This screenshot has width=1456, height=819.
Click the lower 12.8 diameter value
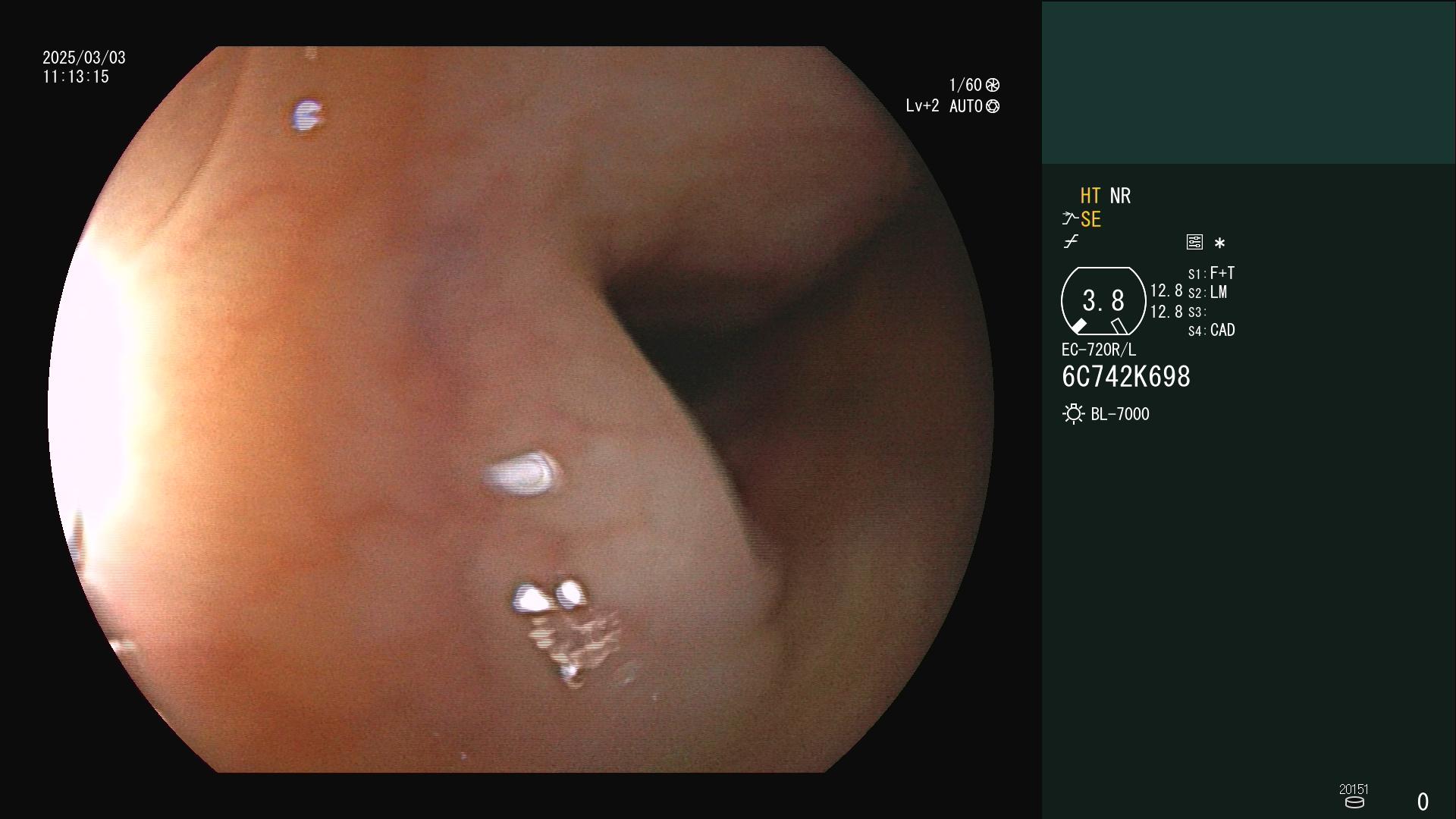click(x=1166, y=312)
